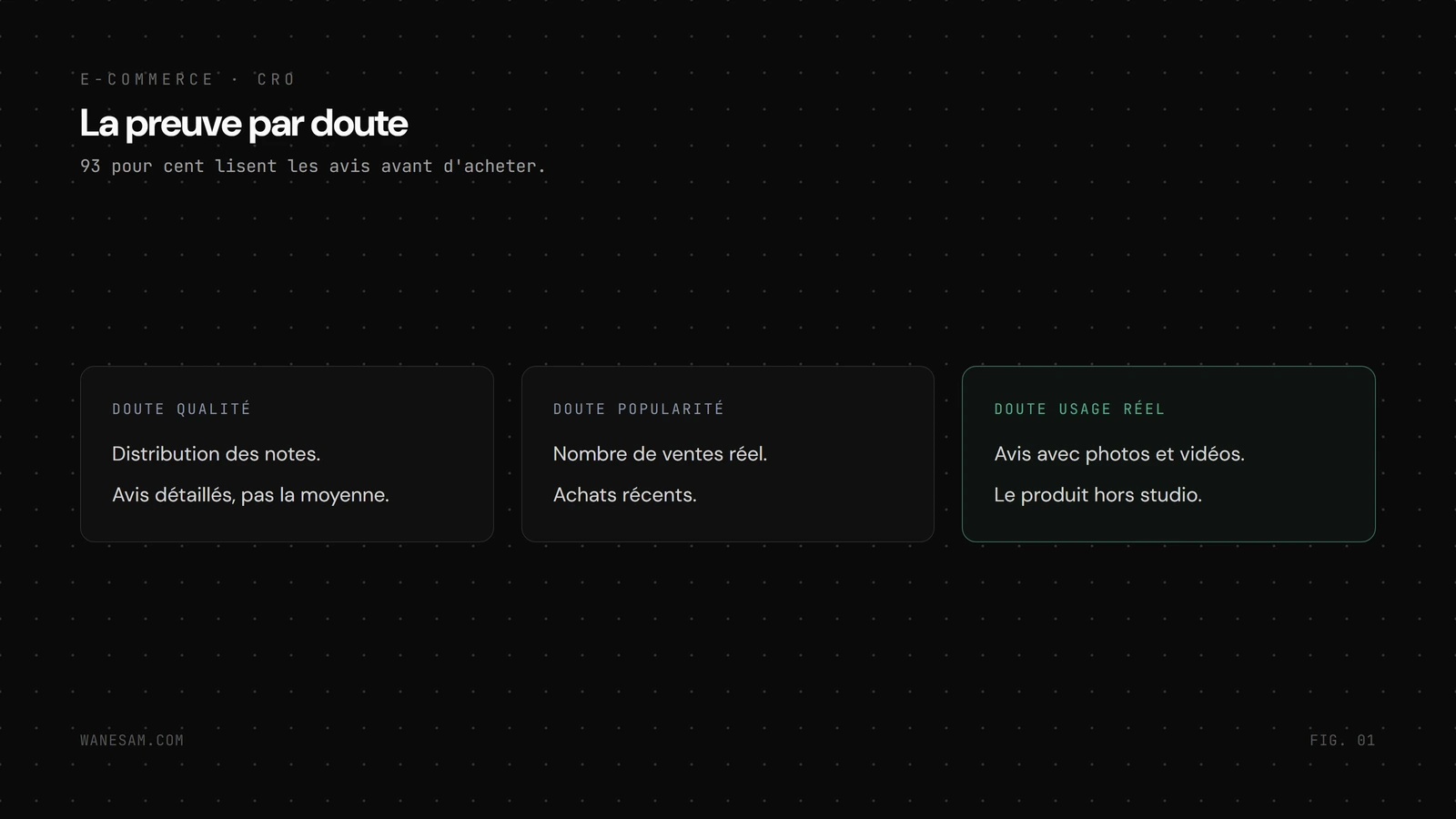Click the DOUTE POPULARITÉ card label
1456x819 pixels.
click(639, 409)
